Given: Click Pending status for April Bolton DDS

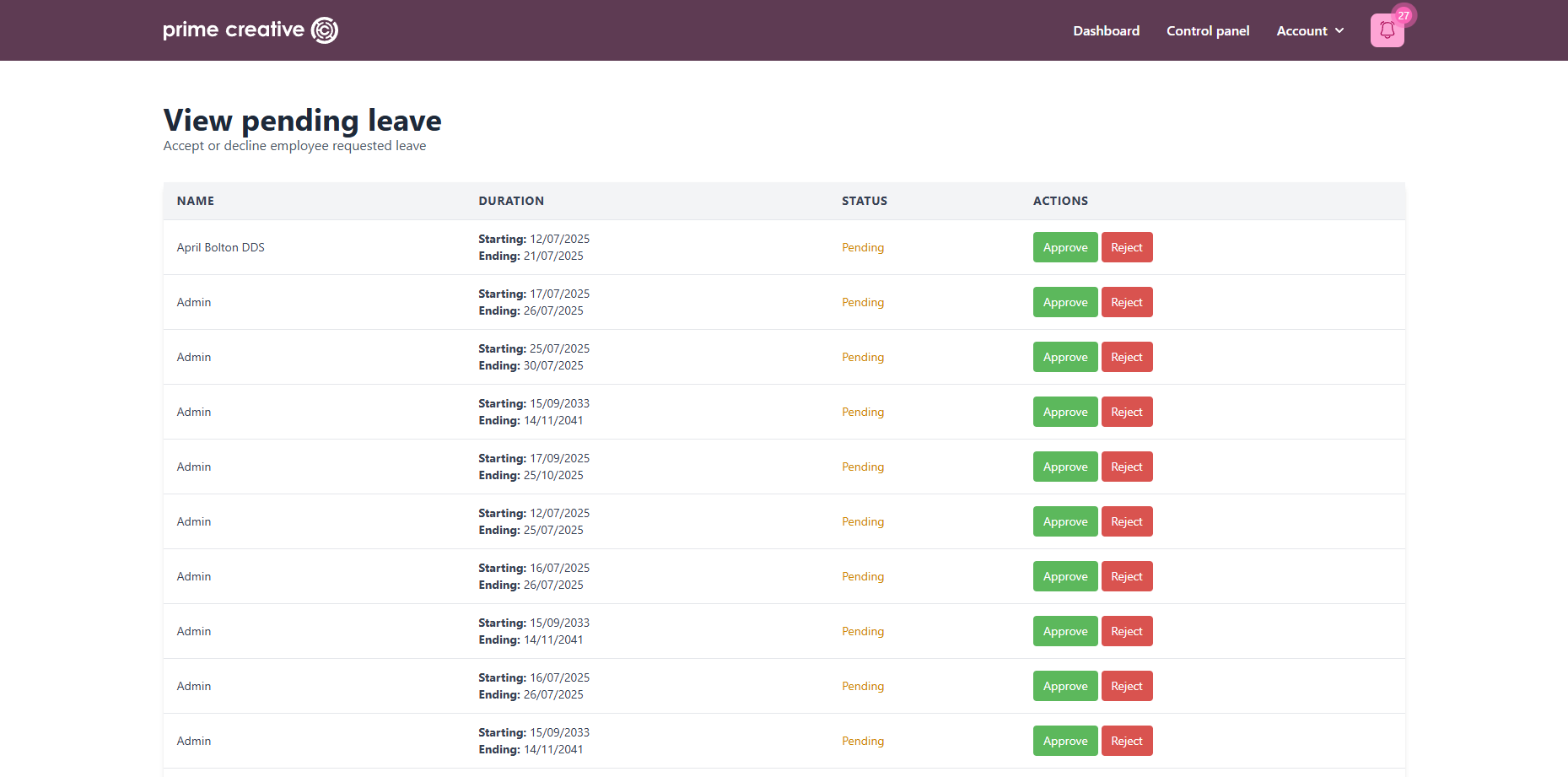Looking at the screenshot, I should point(862,247).
